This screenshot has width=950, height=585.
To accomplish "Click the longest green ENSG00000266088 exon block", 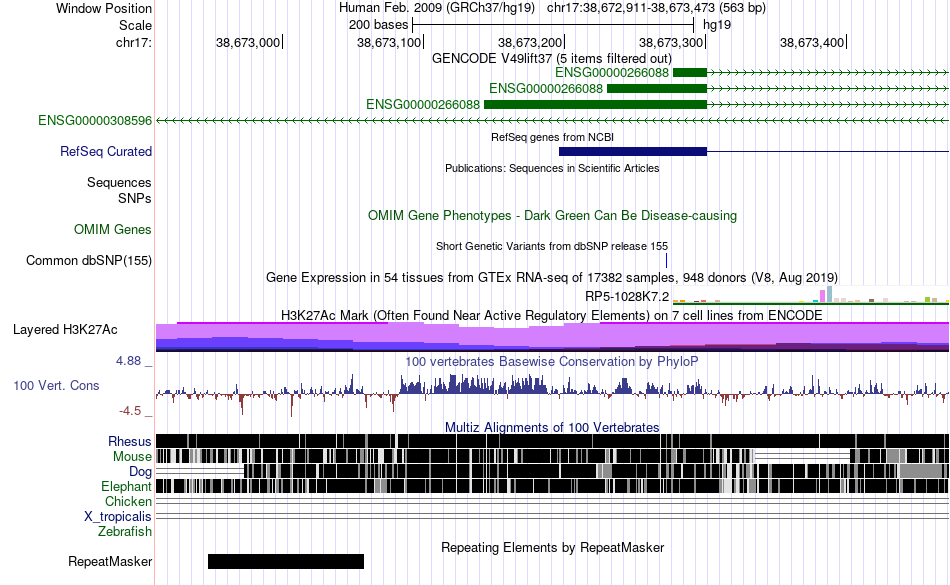I will point(596,104).
